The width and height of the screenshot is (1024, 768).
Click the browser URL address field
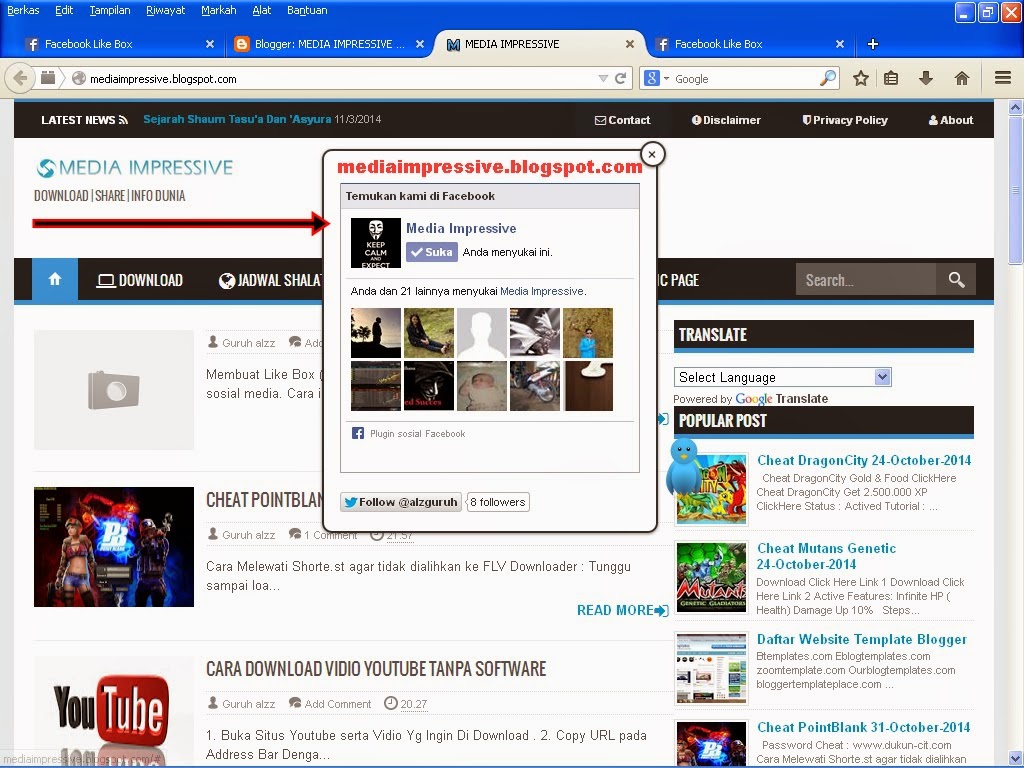click(340, 78)
